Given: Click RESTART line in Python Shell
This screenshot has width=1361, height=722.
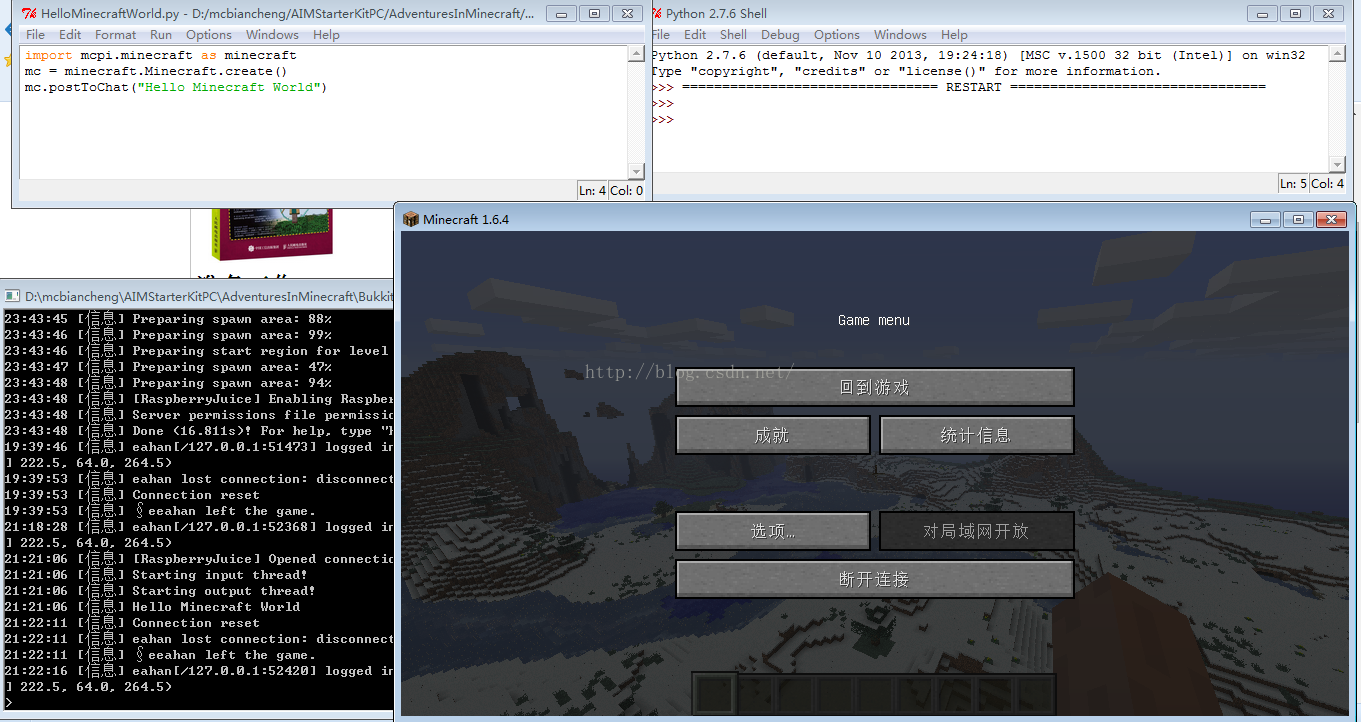Looking at the screenshot, I should tap(958, 87).
